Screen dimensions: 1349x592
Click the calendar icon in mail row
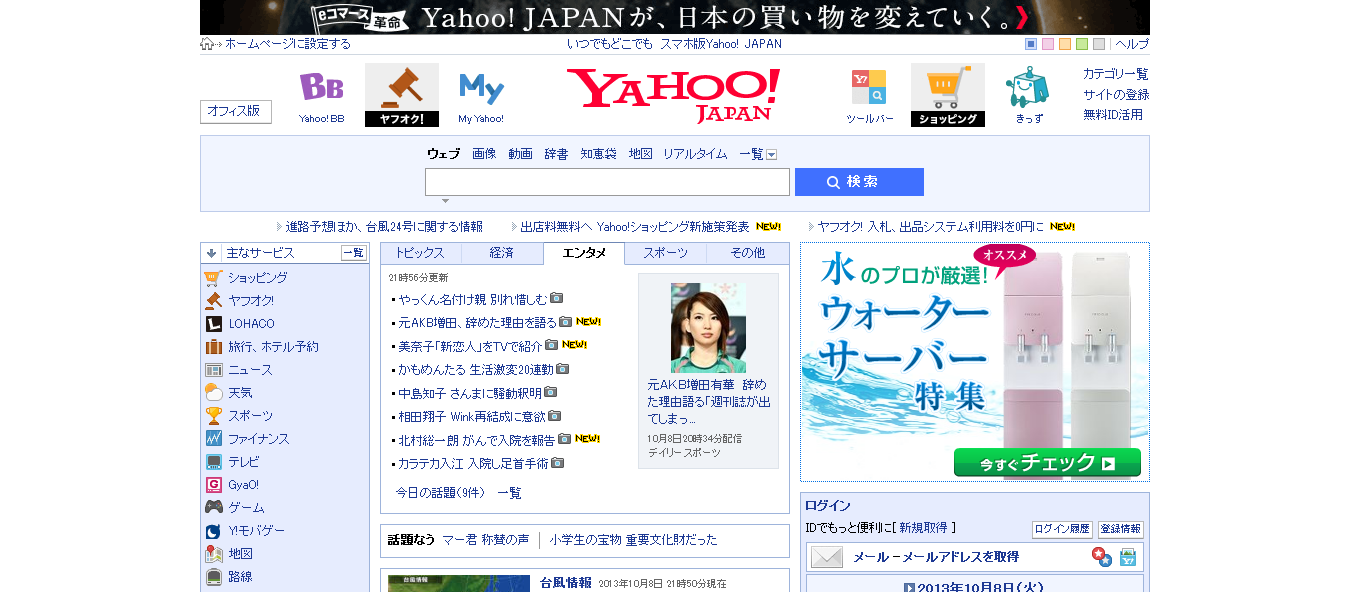click(x=1128, y=557)
